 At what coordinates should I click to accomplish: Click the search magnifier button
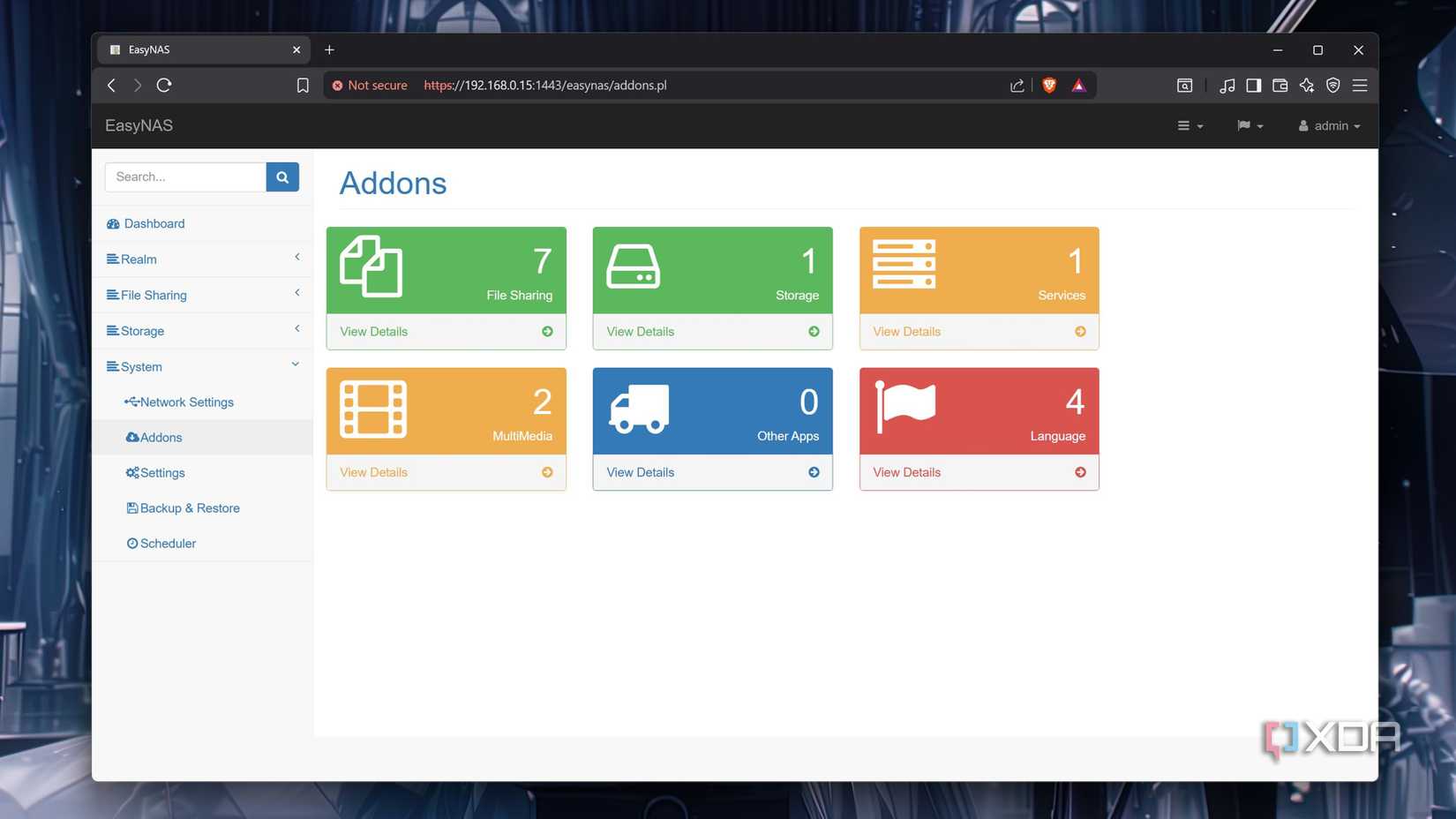(282, 177)
